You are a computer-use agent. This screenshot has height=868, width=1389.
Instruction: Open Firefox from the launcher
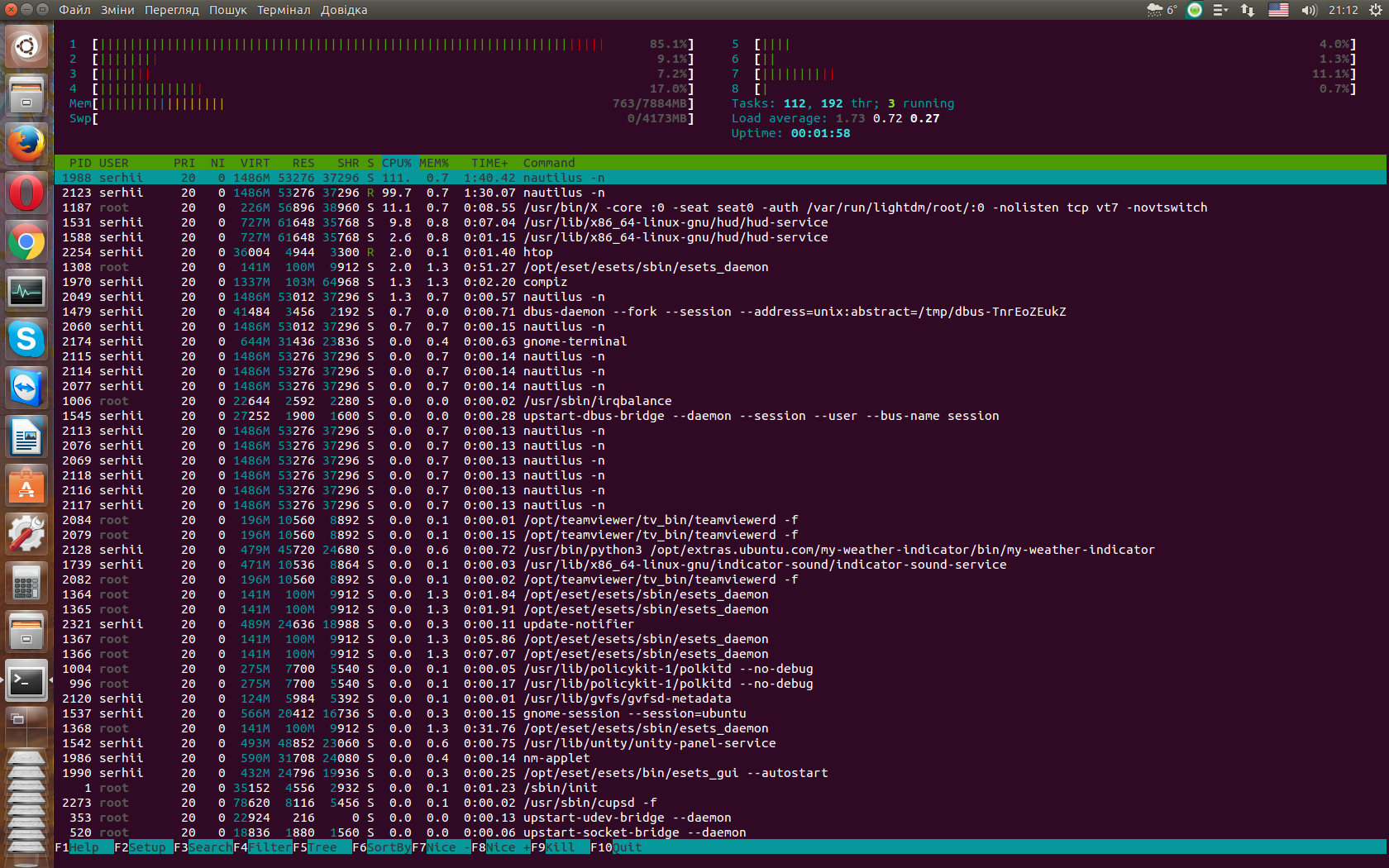[26, 145]
